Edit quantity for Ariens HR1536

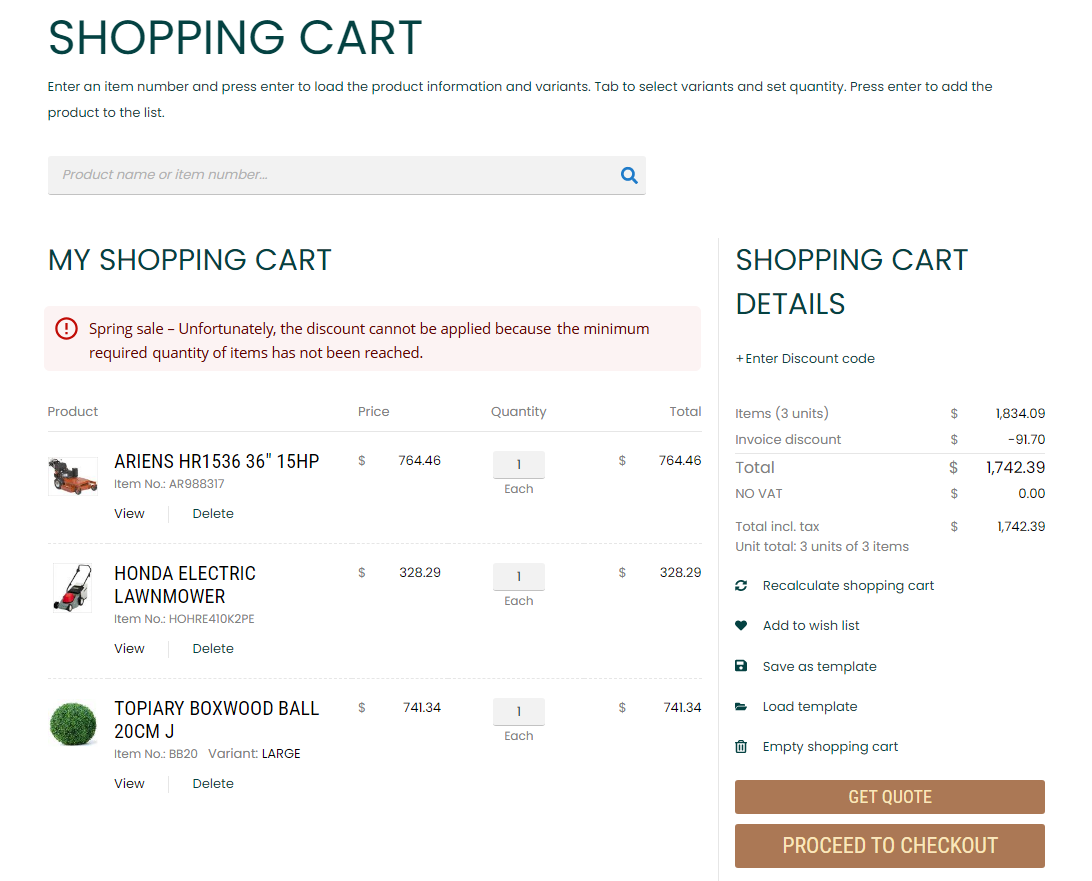519,465
